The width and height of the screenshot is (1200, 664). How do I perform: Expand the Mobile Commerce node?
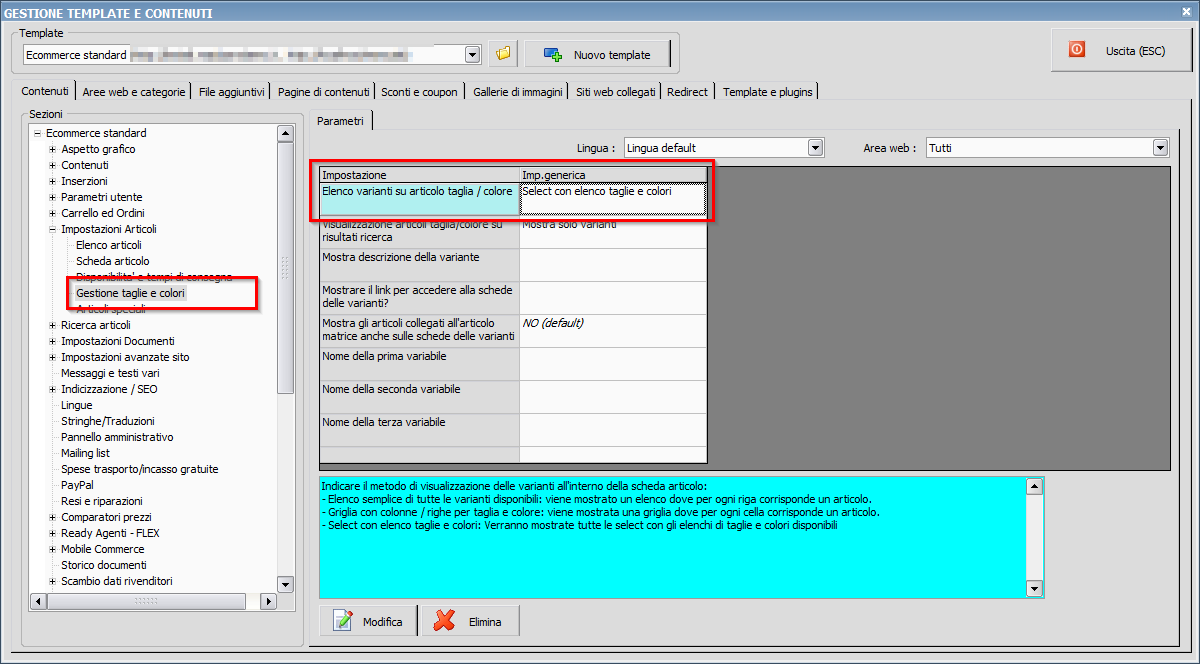[52, 549]
